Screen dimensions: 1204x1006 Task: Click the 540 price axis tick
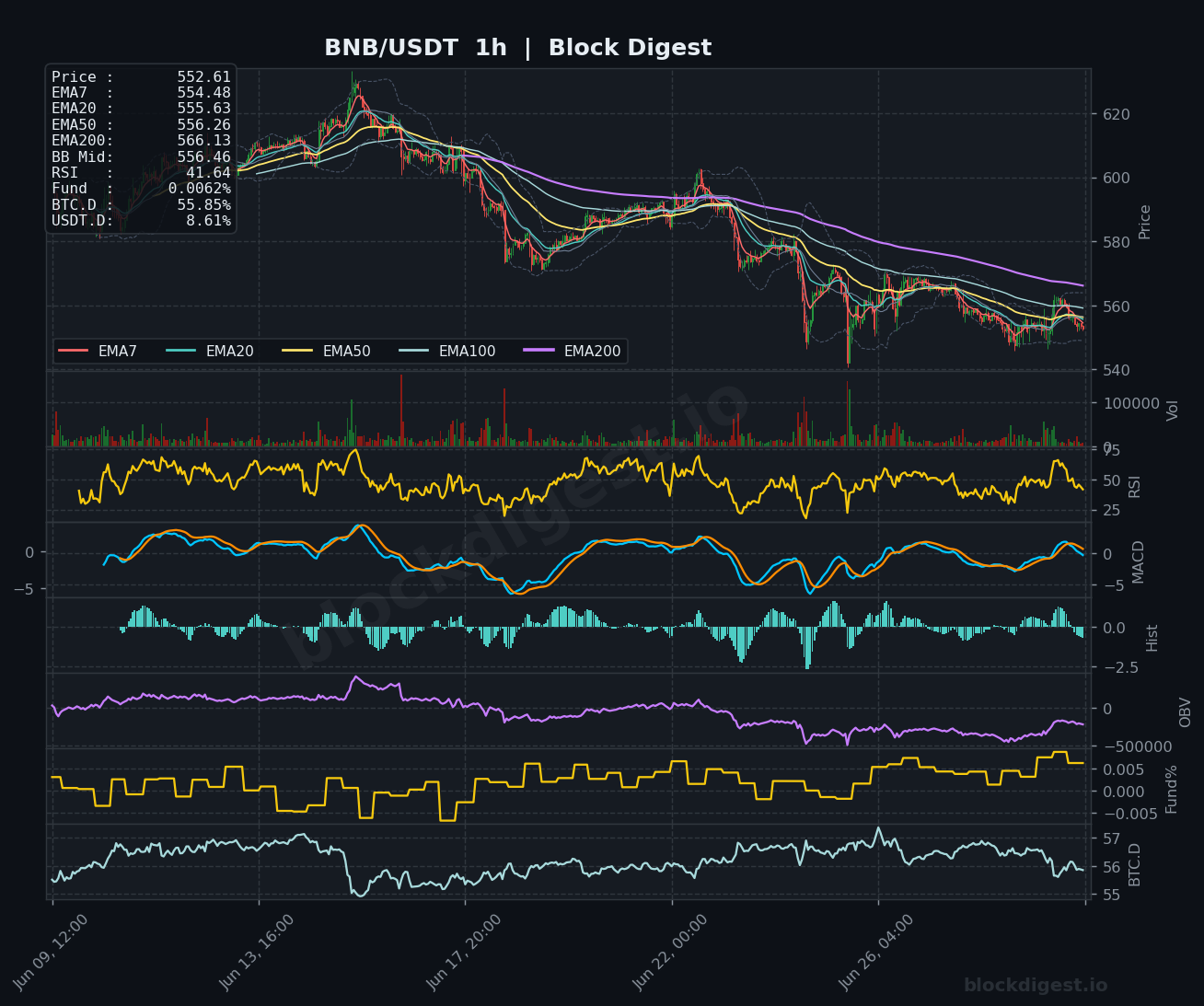[1117, 371]
